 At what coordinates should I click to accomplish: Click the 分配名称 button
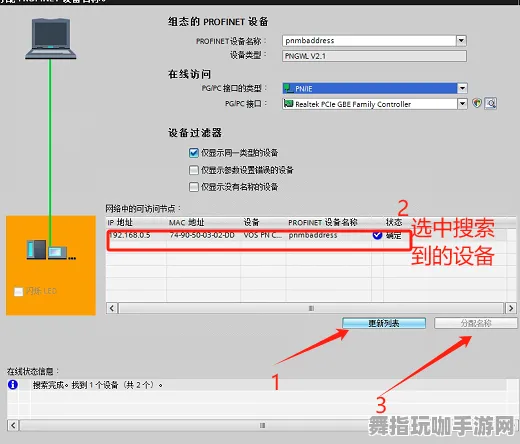(x=476, y=323)
